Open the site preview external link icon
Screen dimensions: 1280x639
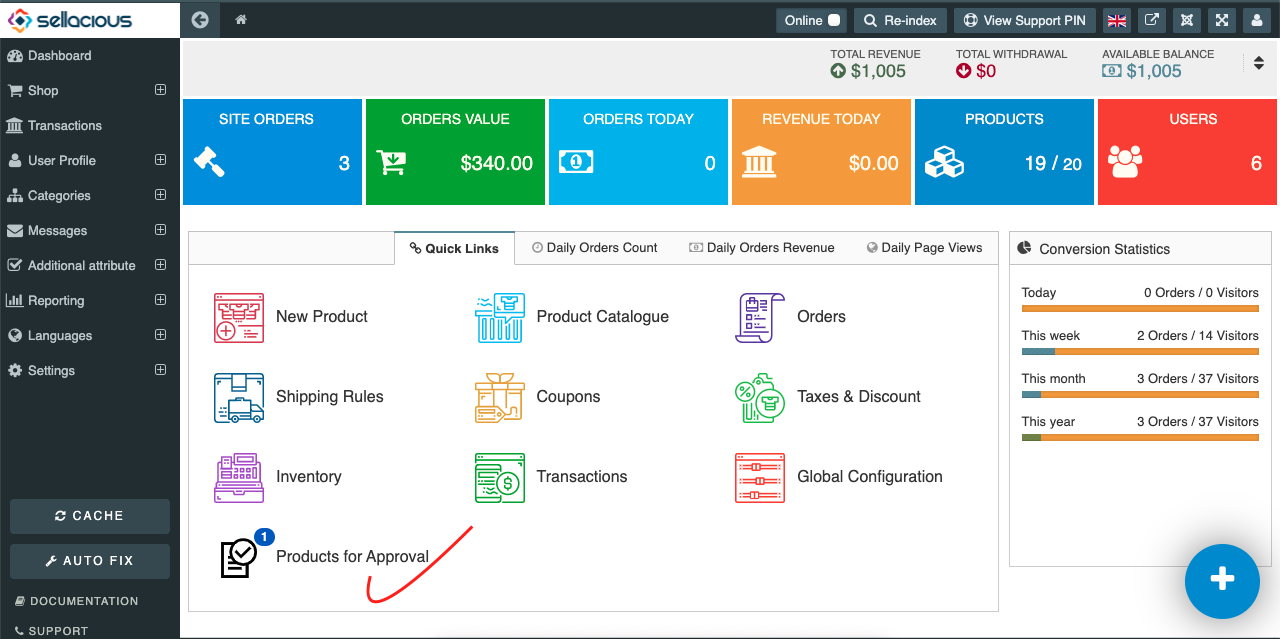coord(1153,20)
